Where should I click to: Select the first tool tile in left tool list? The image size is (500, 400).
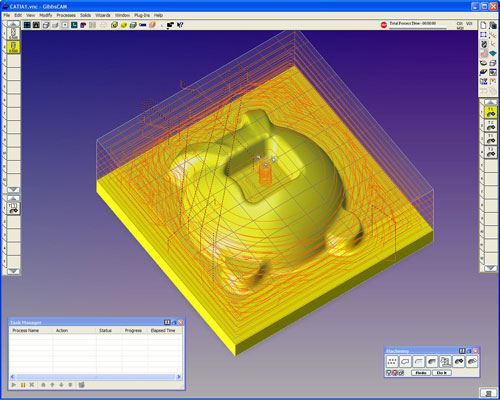13,34
